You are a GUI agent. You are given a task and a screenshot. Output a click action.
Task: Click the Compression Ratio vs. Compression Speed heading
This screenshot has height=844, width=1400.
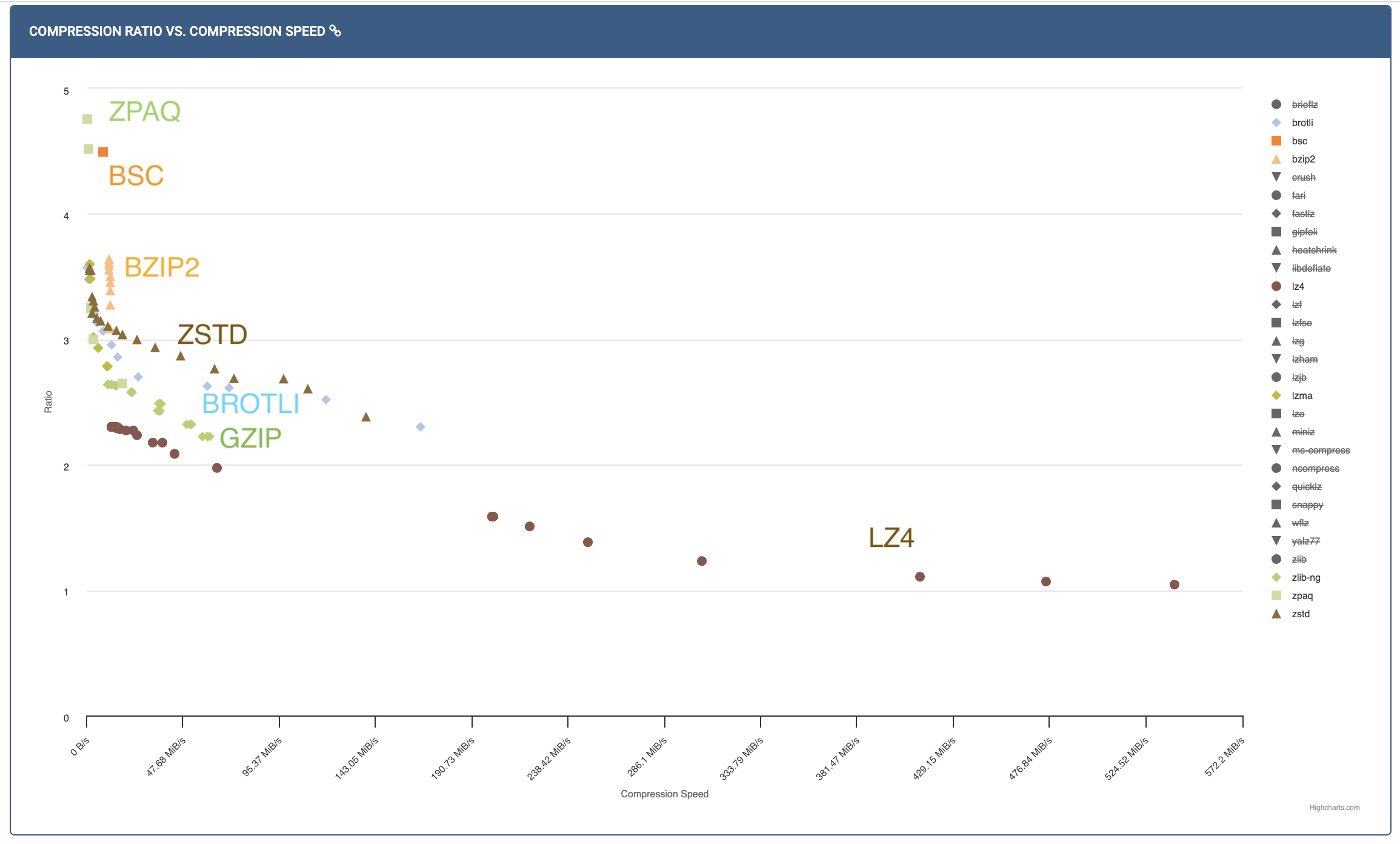[177, 31]
